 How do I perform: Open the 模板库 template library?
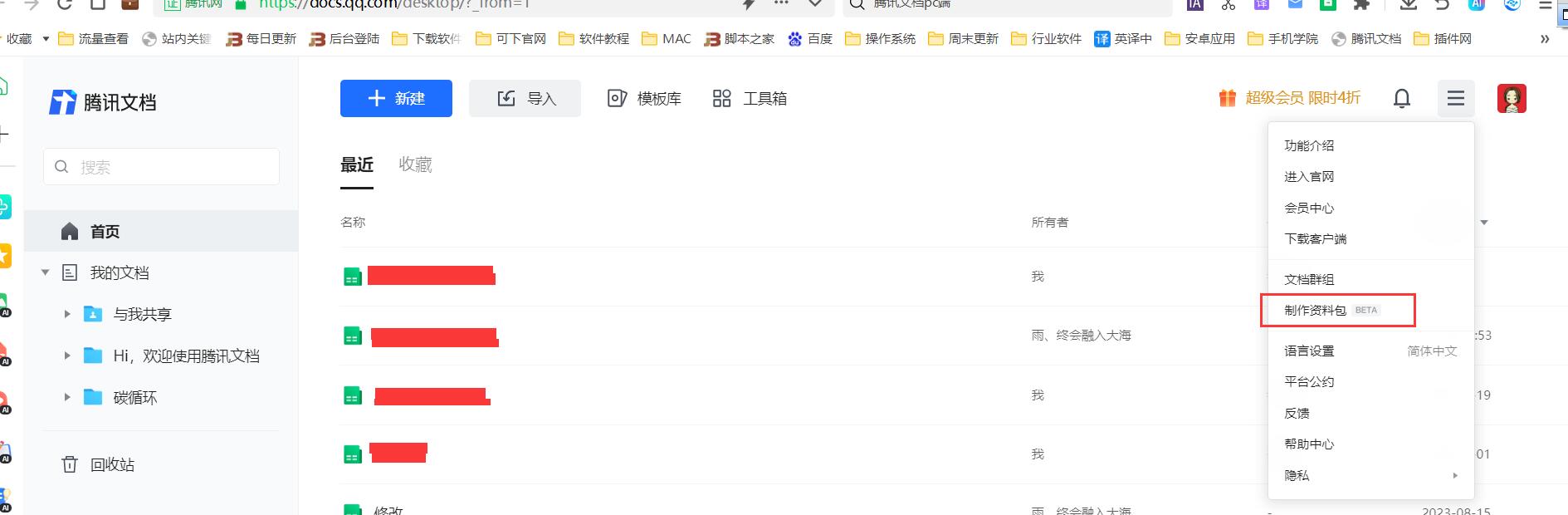pos(644,99)
